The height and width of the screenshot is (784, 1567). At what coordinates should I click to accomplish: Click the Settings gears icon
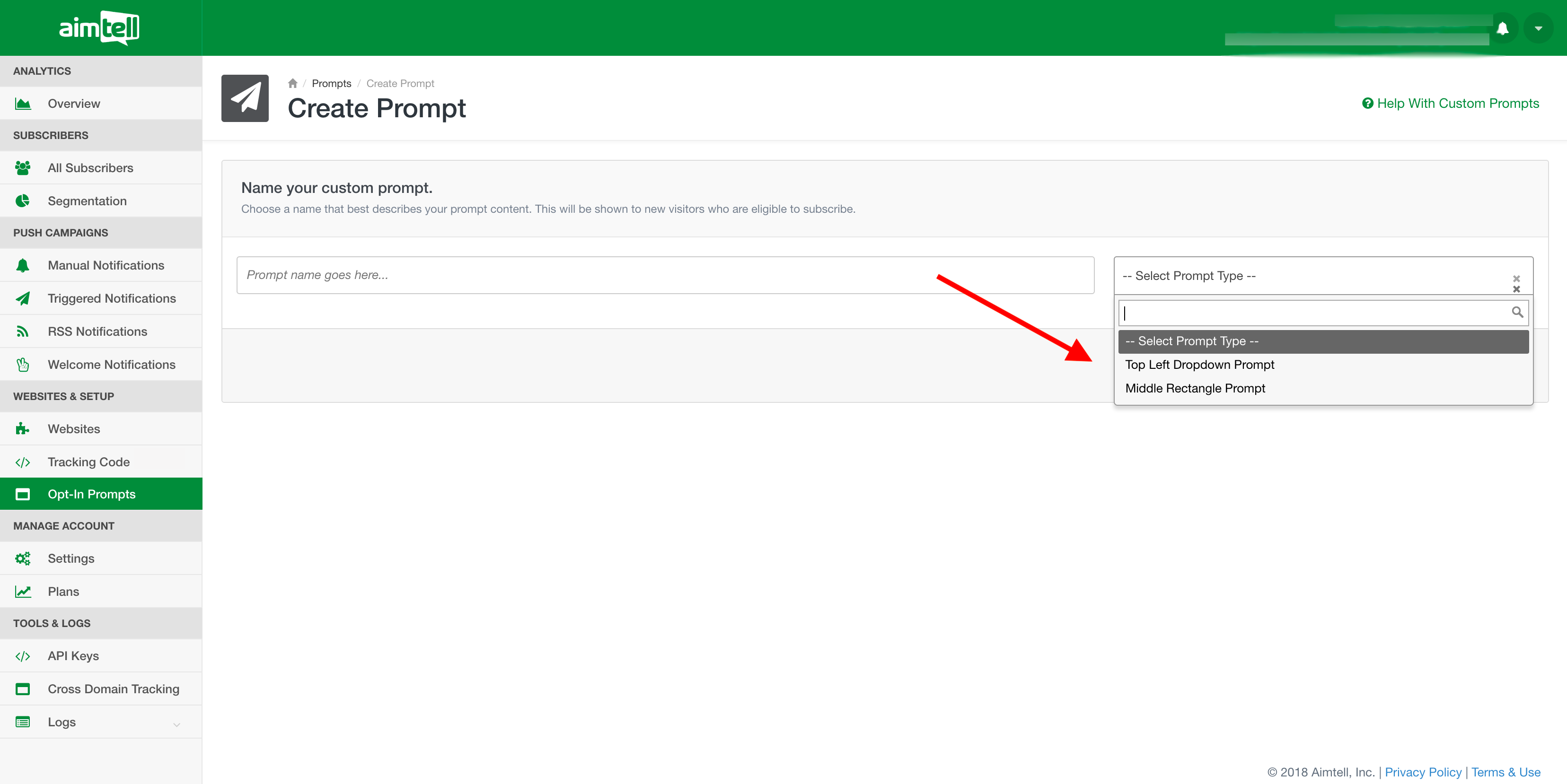tap(23, 558)
